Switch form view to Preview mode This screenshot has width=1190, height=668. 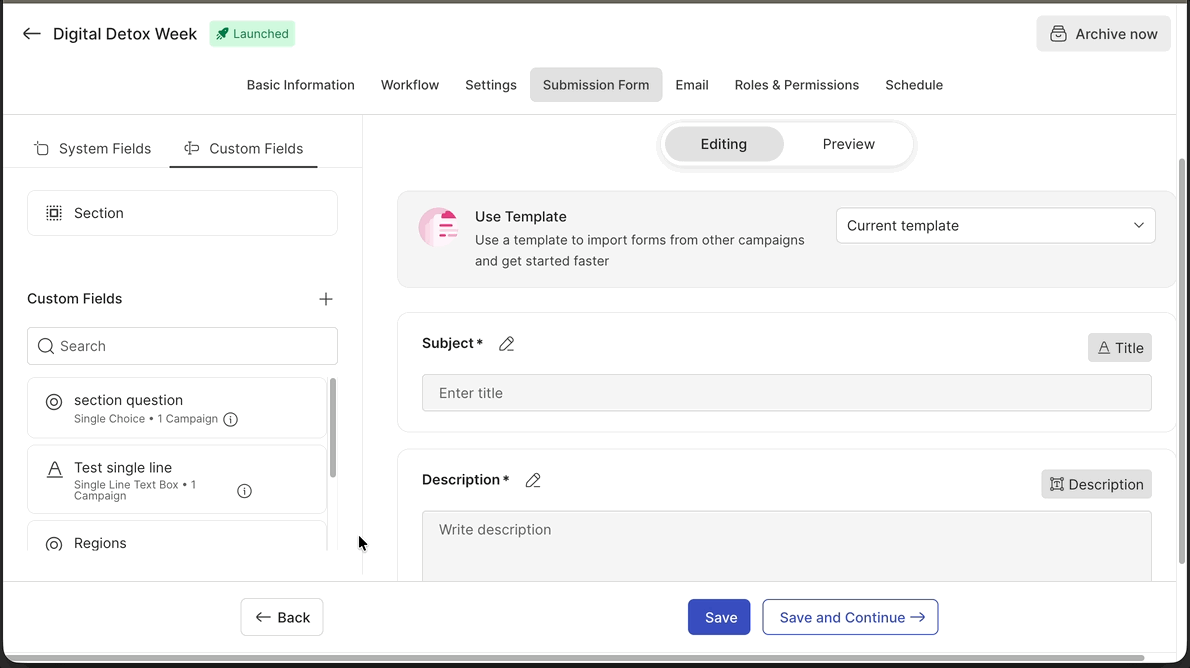click(848, 144)
